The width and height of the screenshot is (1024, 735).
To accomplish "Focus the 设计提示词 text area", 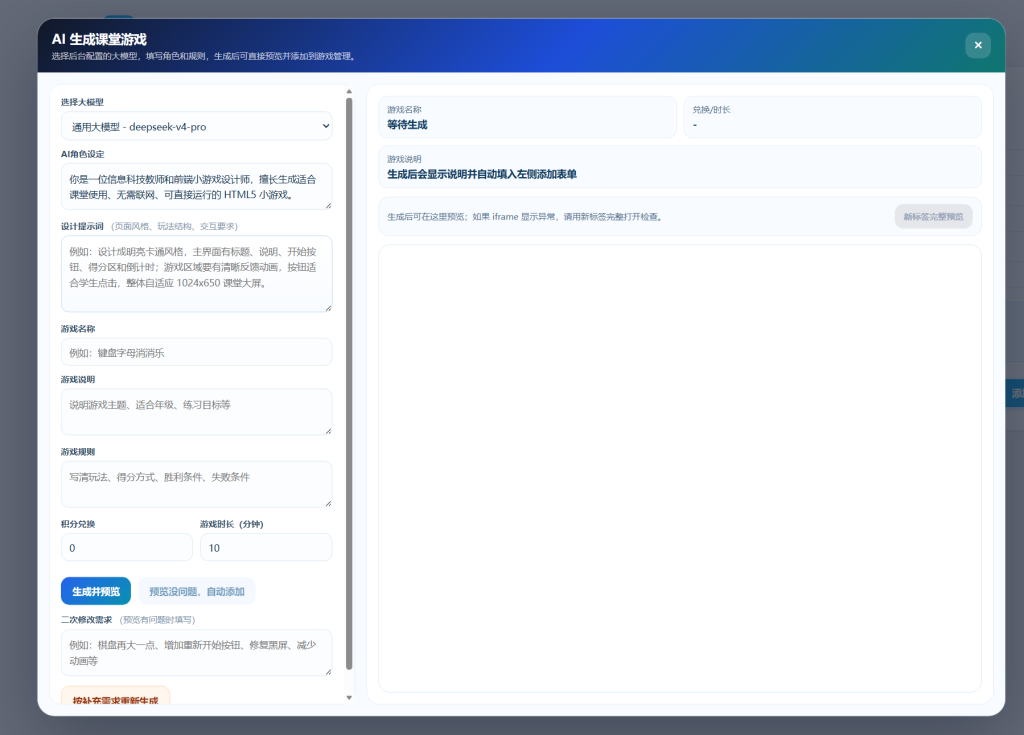I will [x=197, y=274].
